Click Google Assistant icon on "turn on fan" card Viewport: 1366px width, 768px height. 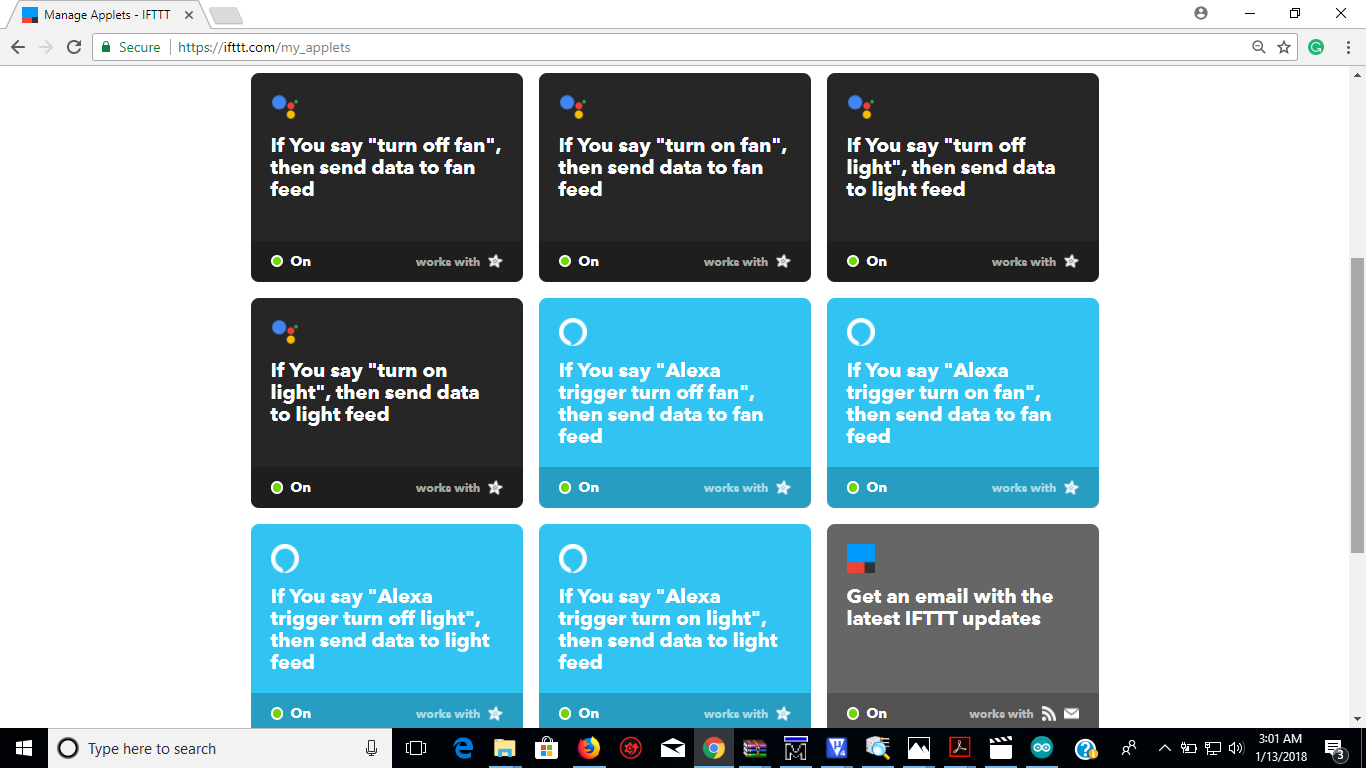point(572,106)
